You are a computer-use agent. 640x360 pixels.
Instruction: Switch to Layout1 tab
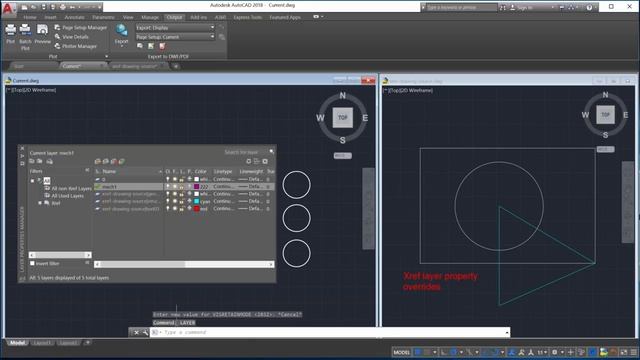click(42, 343)
